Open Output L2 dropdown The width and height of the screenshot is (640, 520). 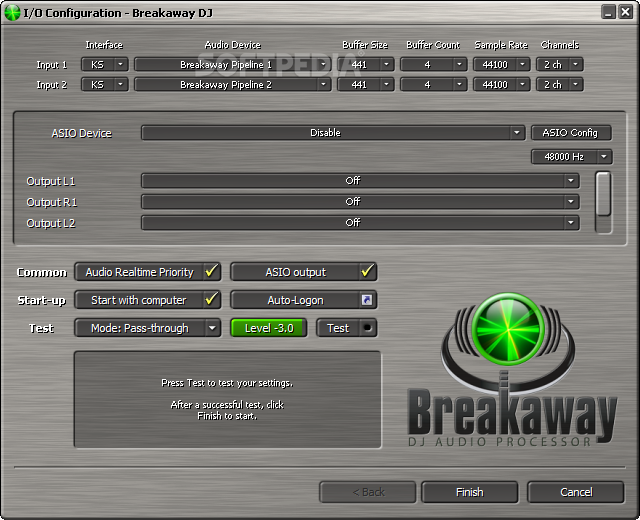point(360,223)
